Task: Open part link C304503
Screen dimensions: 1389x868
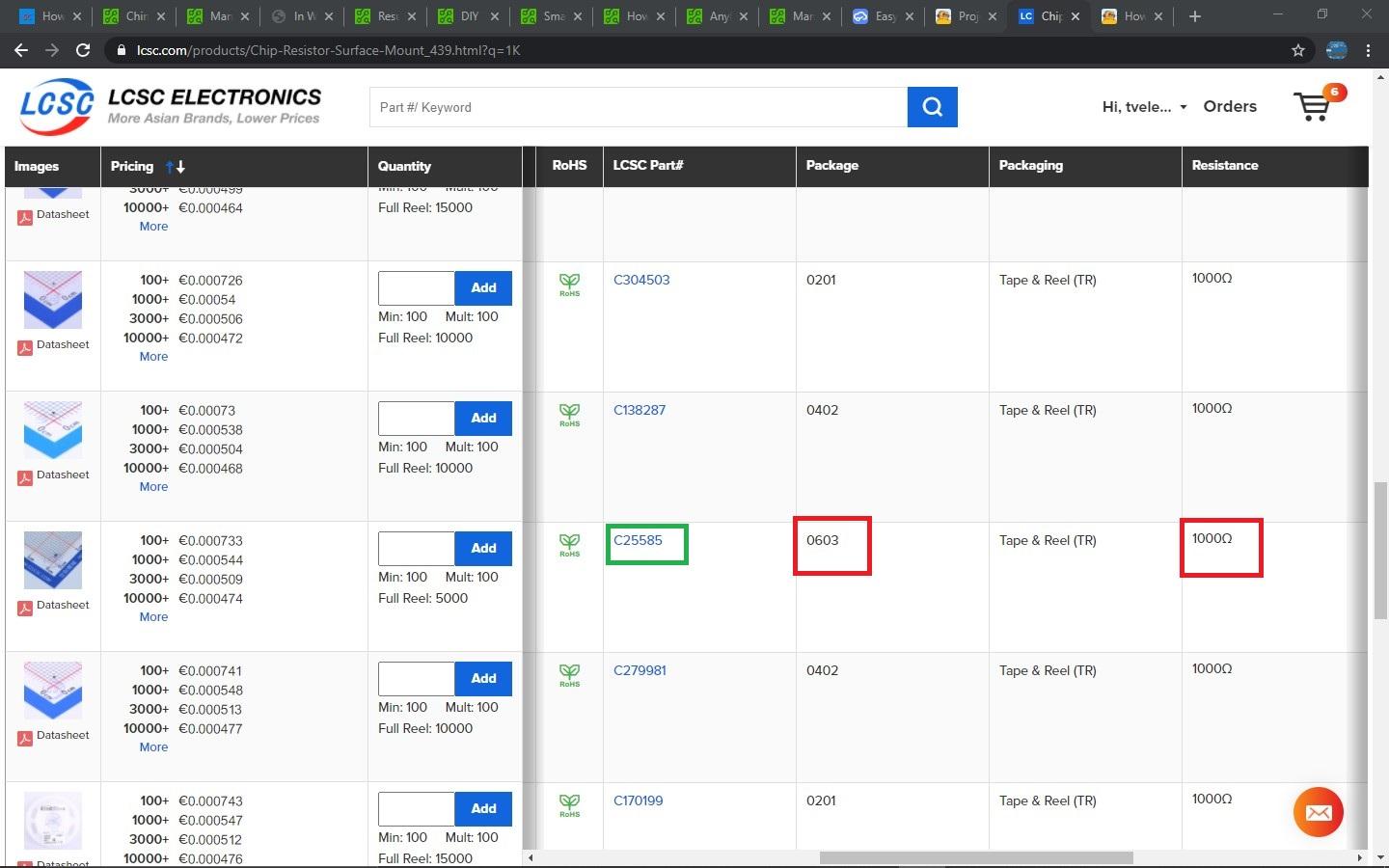Action: [641, 280]
